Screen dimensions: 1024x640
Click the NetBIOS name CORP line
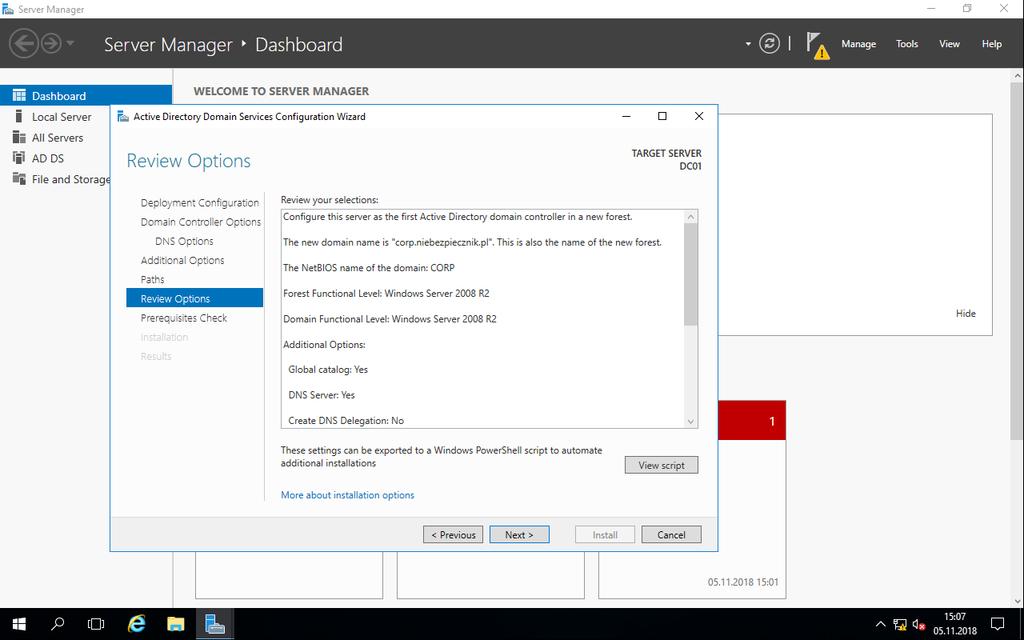[368, 268]
